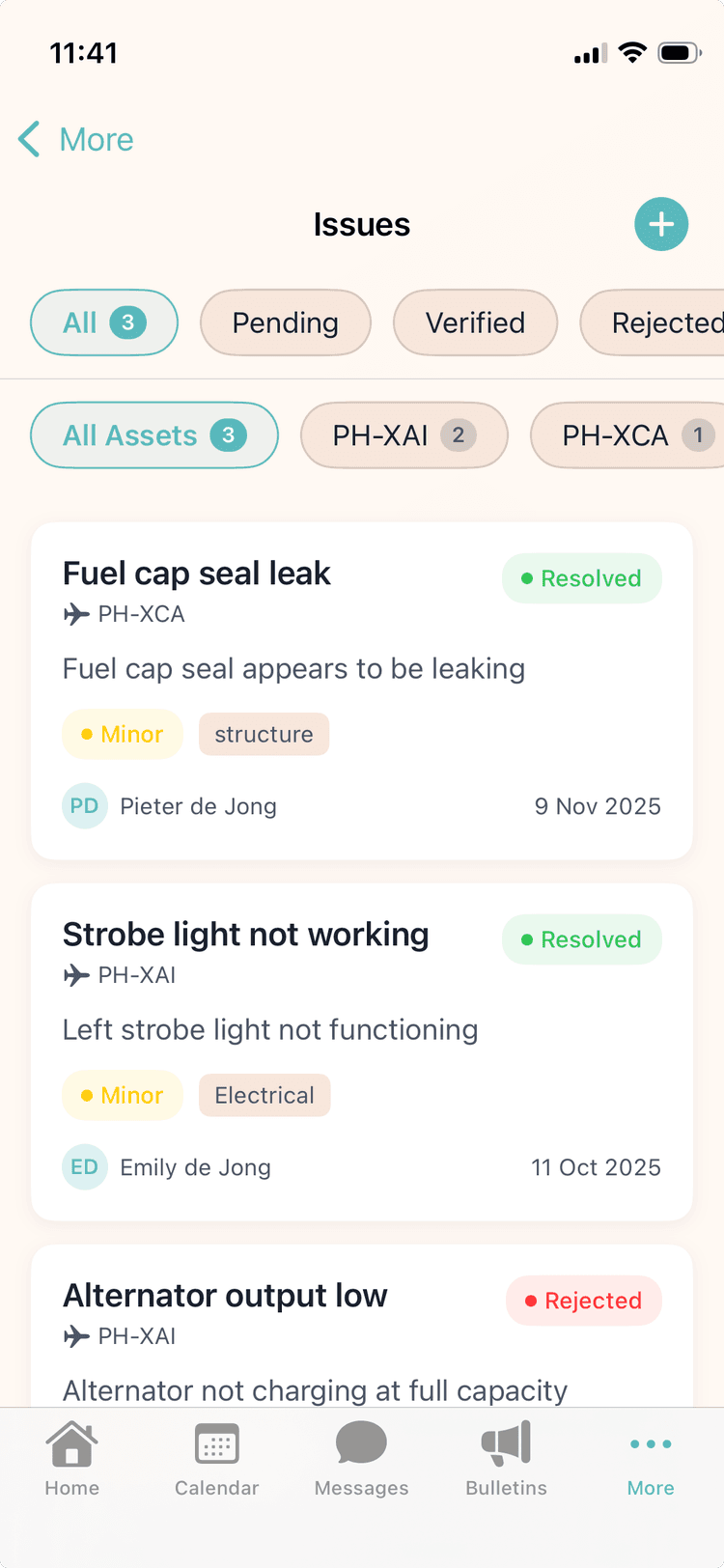The height and width of the screenshot is (1568, 724).
Task: Select the All status filter chip
Action: tap(104, 322)
